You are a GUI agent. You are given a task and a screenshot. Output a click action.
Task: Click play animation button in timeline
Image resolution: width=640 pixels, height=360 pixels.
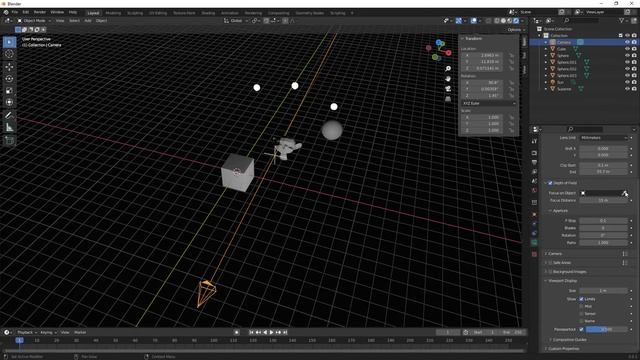pos(271,333)
